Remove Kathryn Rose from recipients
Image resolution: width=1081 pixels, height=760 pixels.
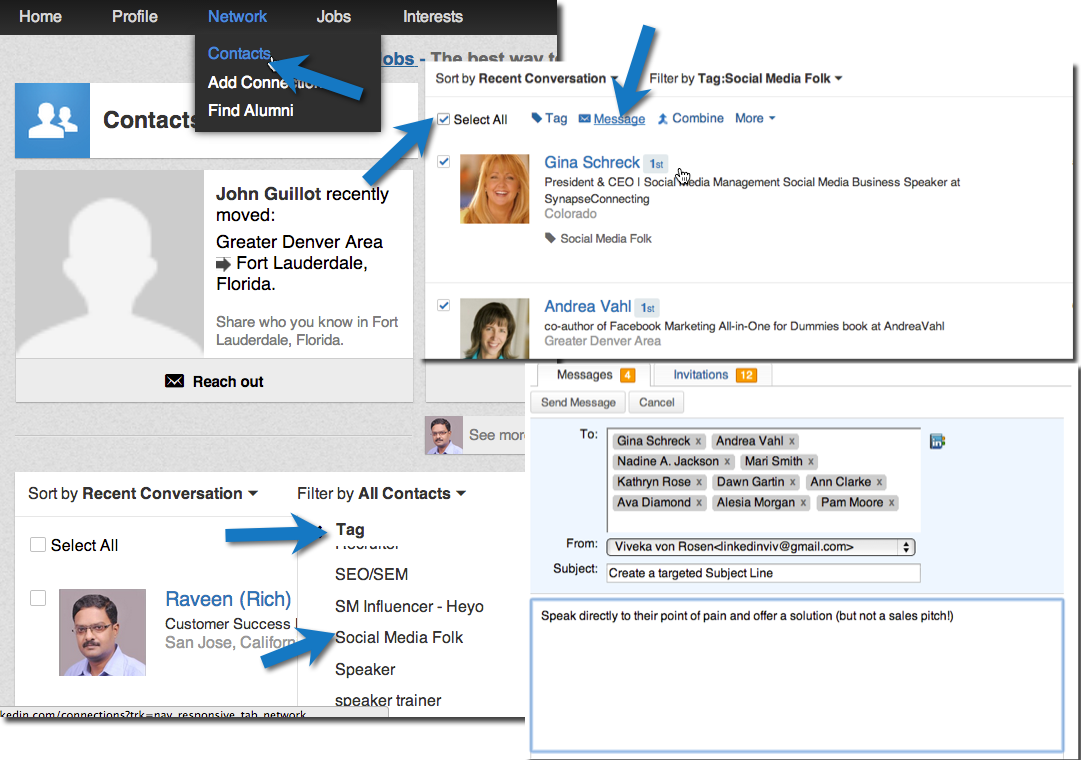(x=698, y=482)
